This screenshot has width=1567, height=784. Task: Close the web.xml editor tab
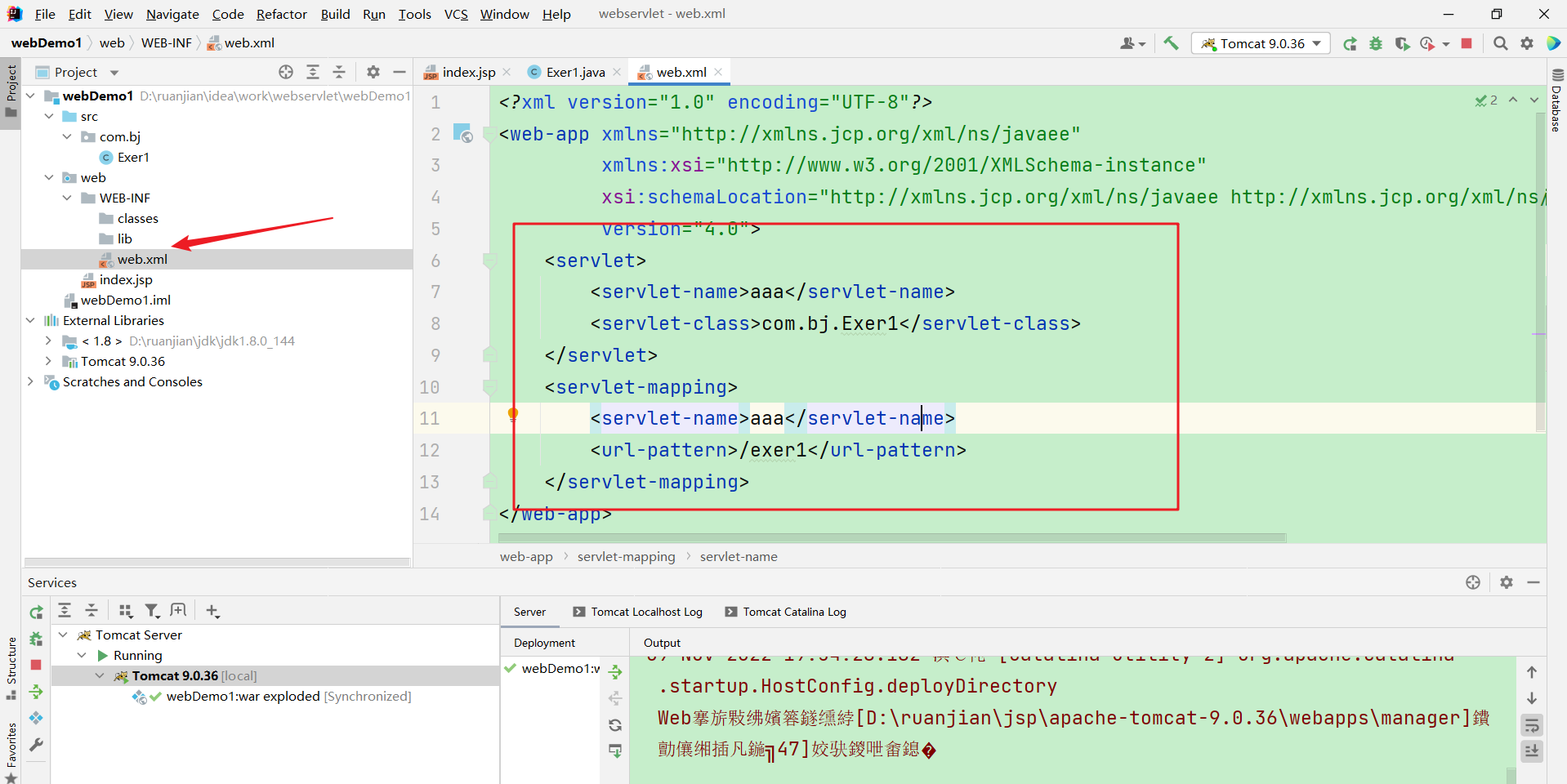point(718,72)
